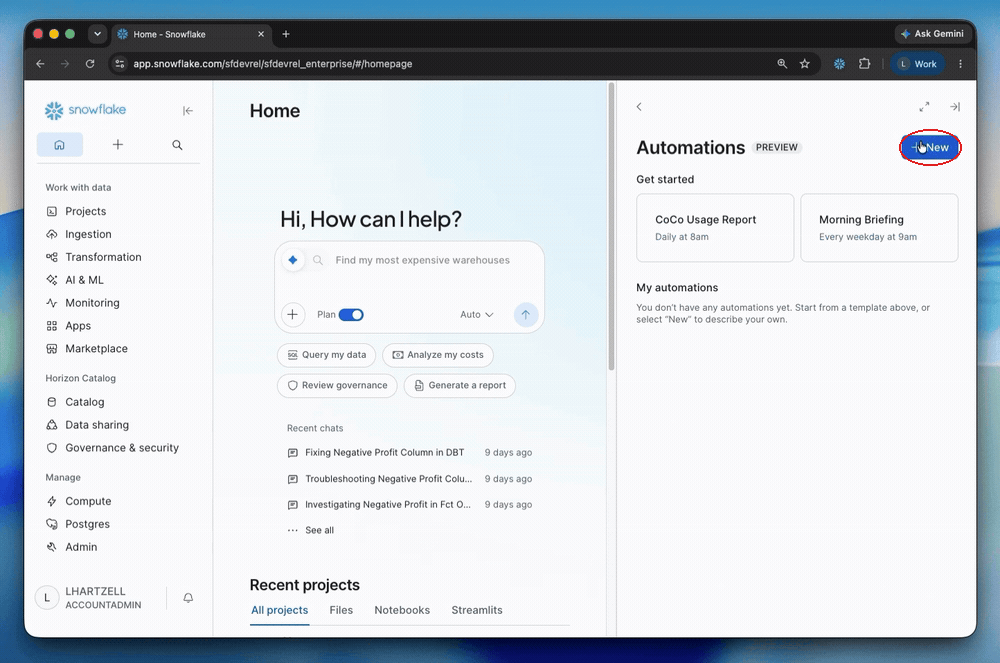Focus the Find my most expensive warehouses field
Image resolution: width=1000 pixels, height=663 pixels.
point(422,260)
